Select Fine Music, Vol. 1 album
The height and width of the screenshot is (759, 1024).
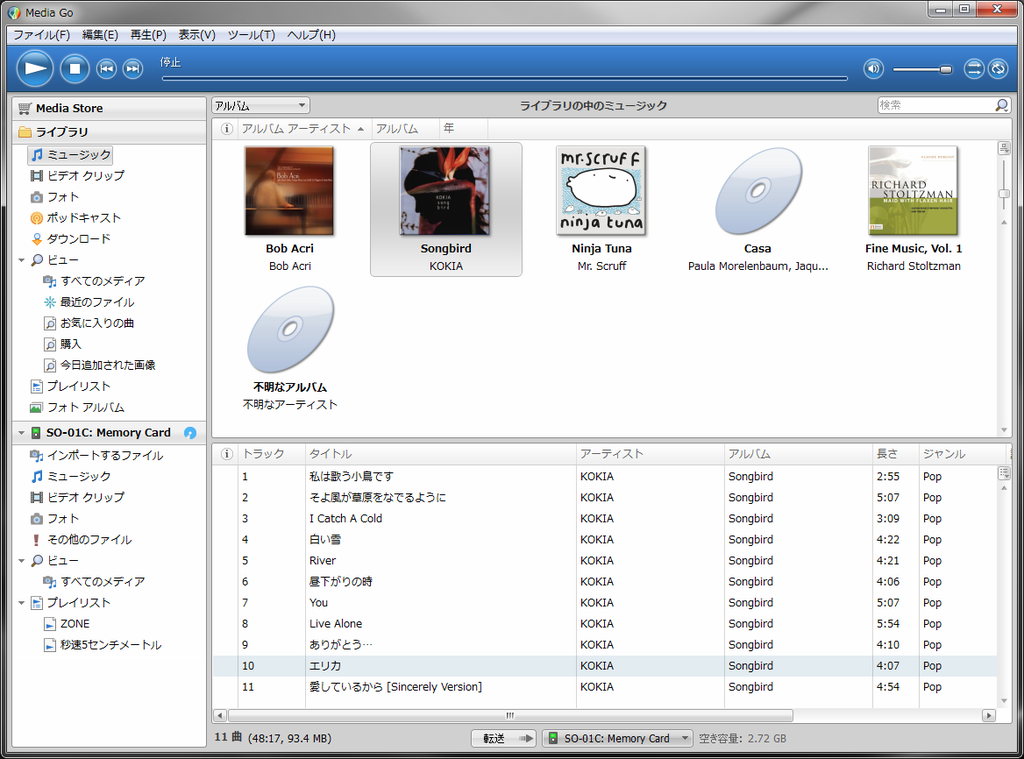(x=913, y=190)
